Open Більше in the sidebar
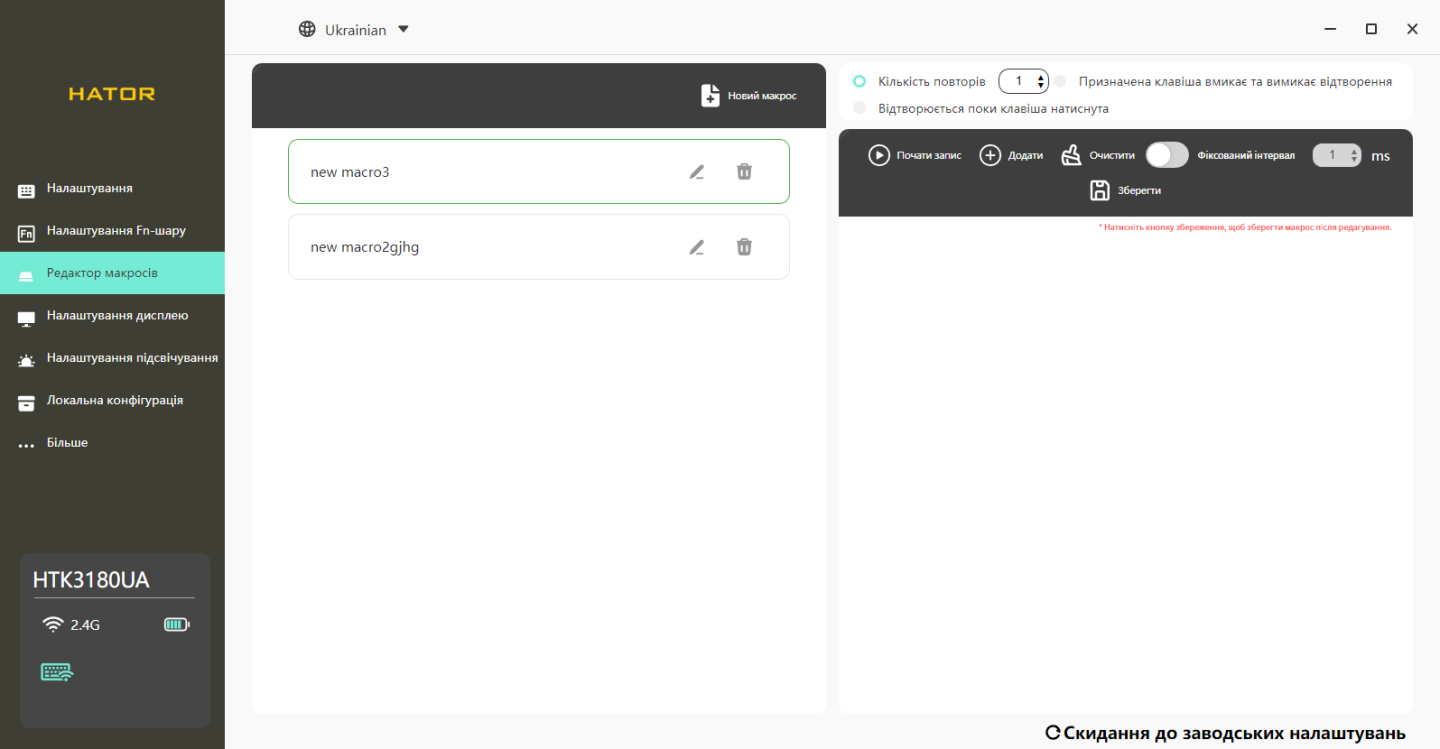Image resolution: width=1440 pixels, height=749 pixels. pyautogui.click(x=112, y=443)
